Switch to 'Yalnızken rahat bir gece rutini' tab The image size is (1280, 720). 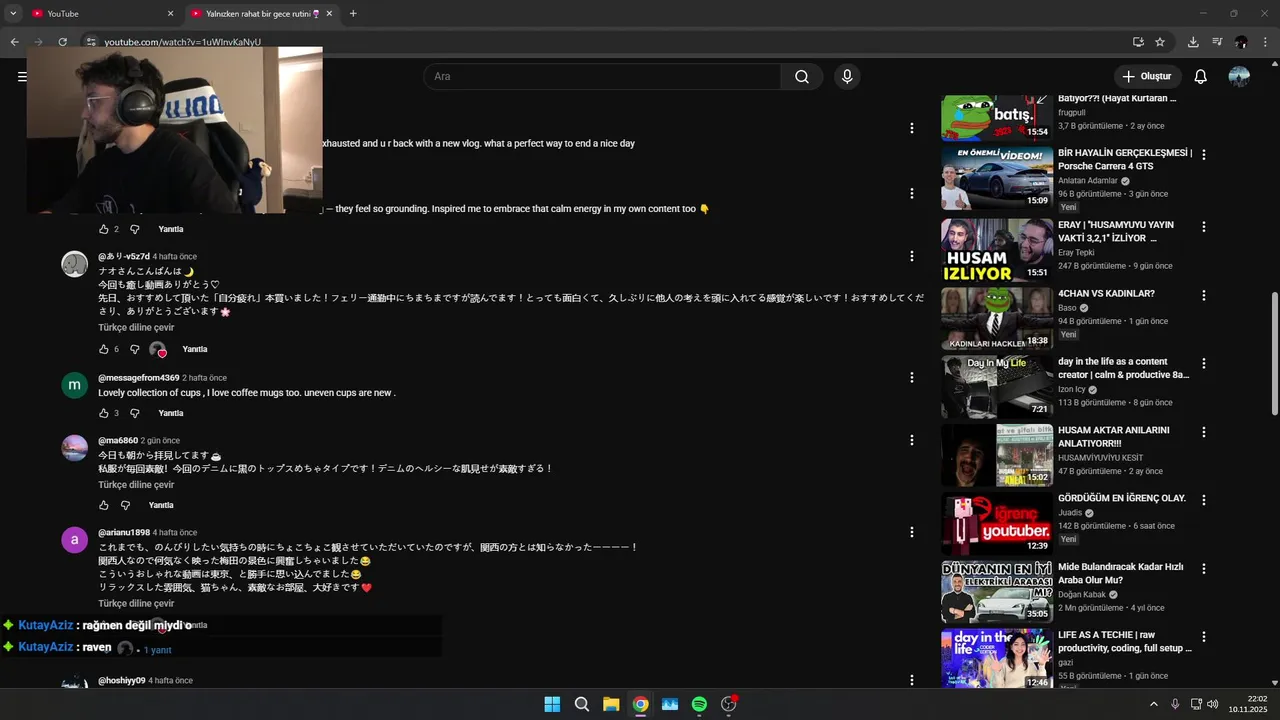262,14
